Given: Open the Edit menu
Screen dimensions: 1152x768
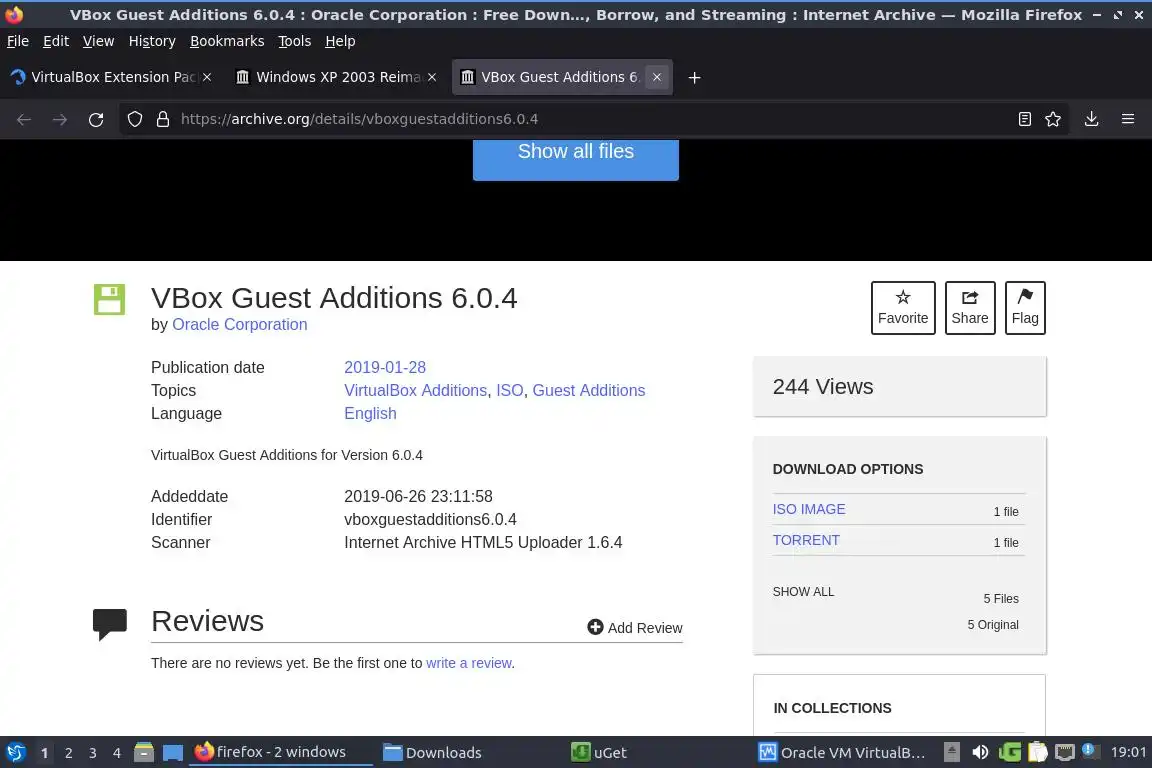Looking at the screenshot, I should tap(56, 41).
